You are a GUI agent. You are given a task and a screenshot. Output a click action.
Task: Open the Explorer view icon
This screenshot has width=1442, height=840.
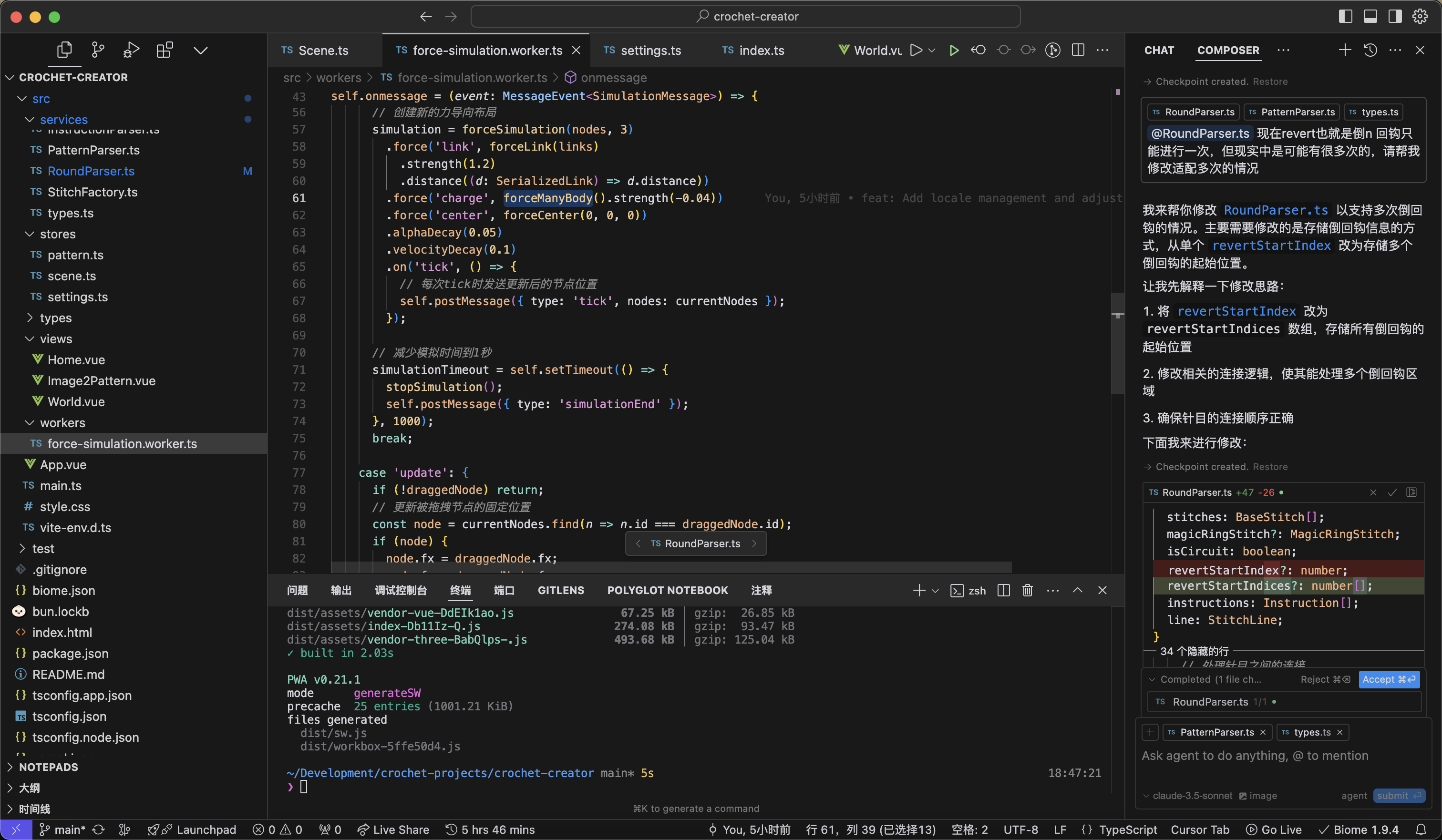point(65,51)
